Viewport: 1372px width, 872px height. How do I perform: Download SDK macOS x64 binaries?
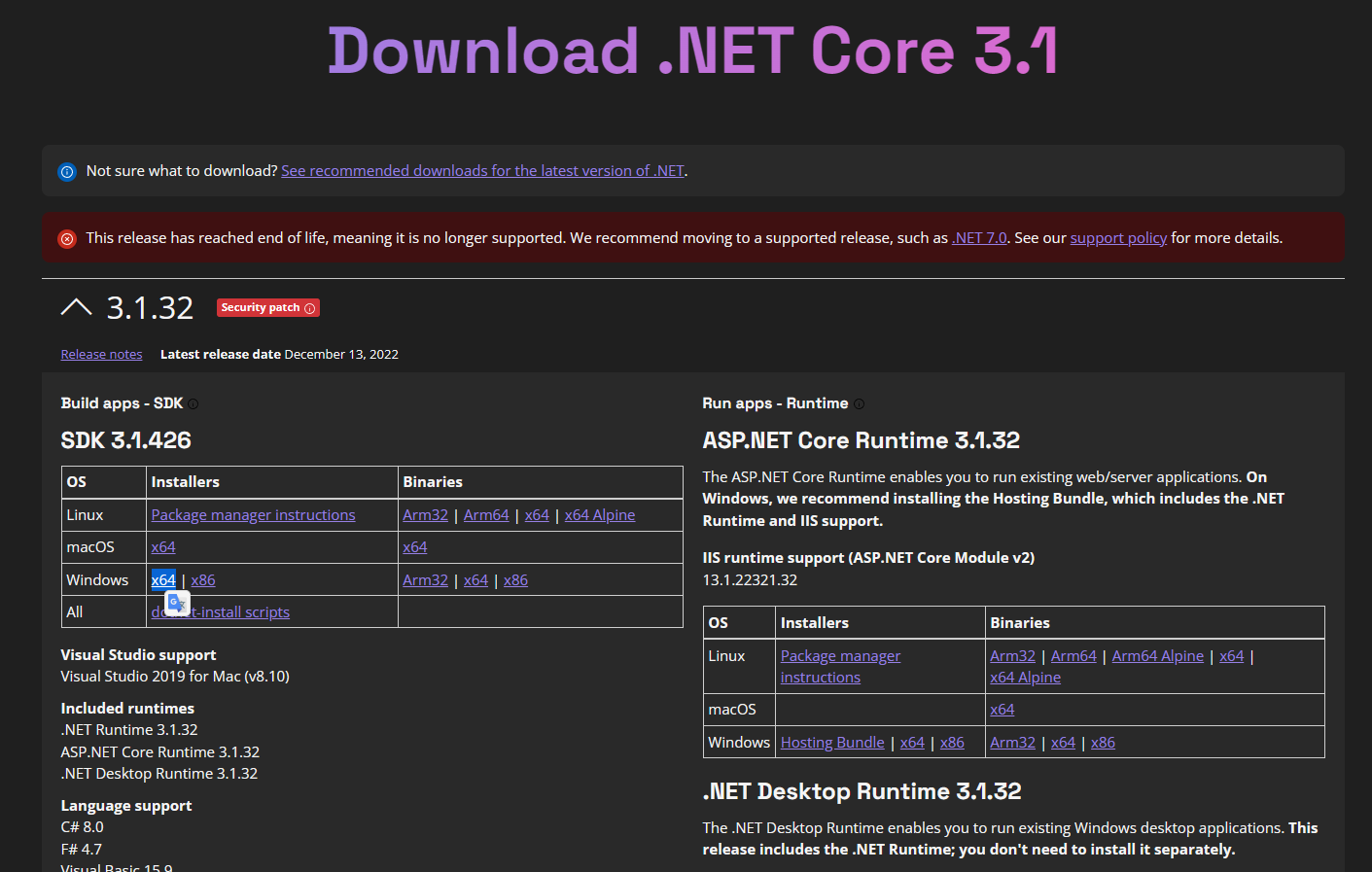coord(415,547)
